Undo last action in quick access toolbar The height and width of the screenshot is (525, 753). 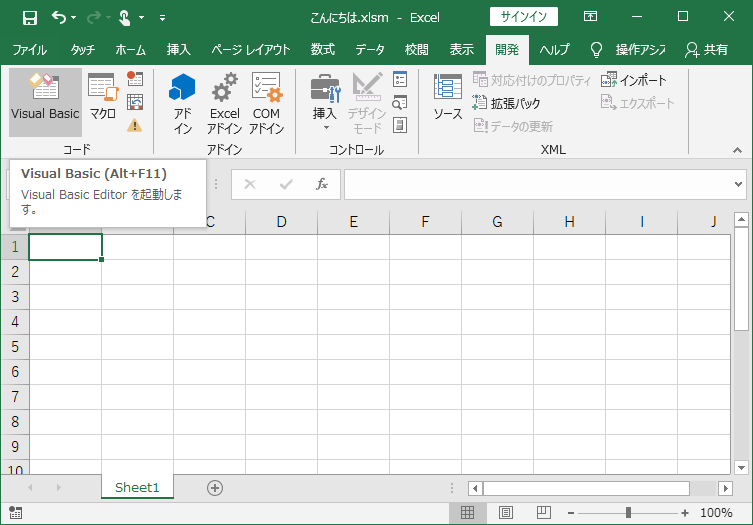click(x=59, y=18)
